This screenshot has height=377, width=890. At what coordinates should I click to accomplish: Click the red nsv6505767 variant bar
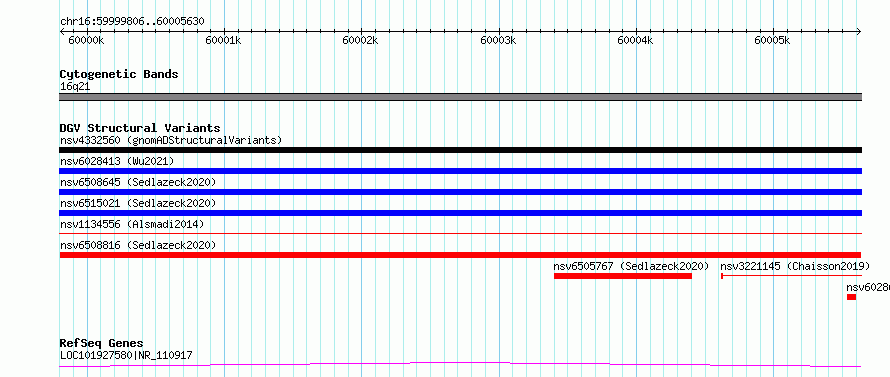click(x=623, y=276)
